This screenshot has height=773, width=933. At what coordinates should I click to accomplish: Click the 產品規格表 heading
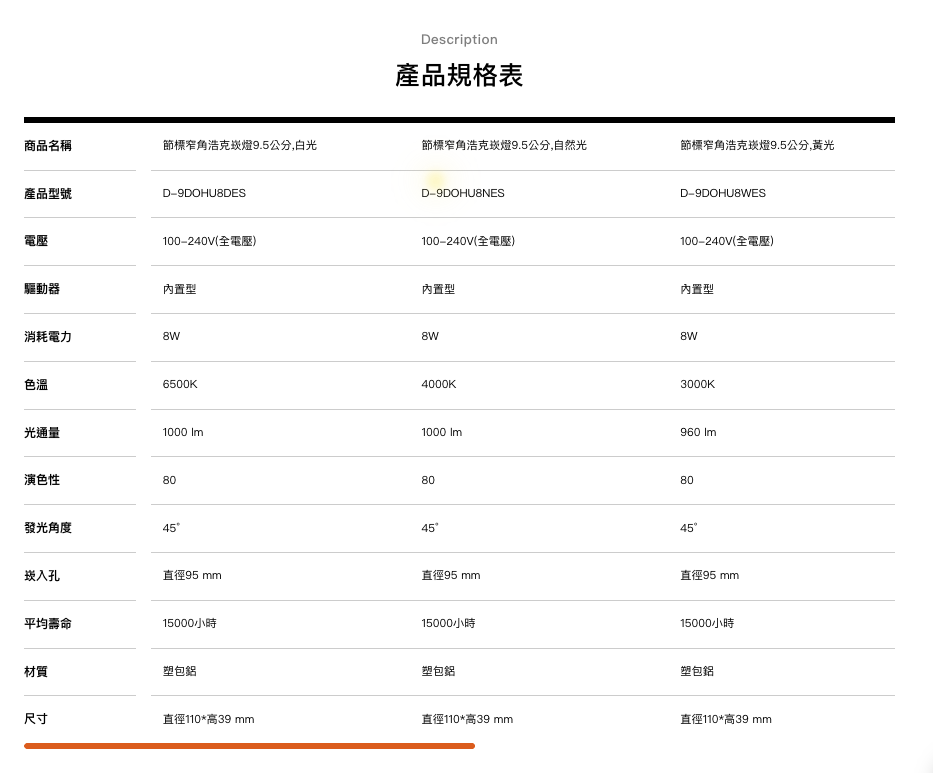459,76
